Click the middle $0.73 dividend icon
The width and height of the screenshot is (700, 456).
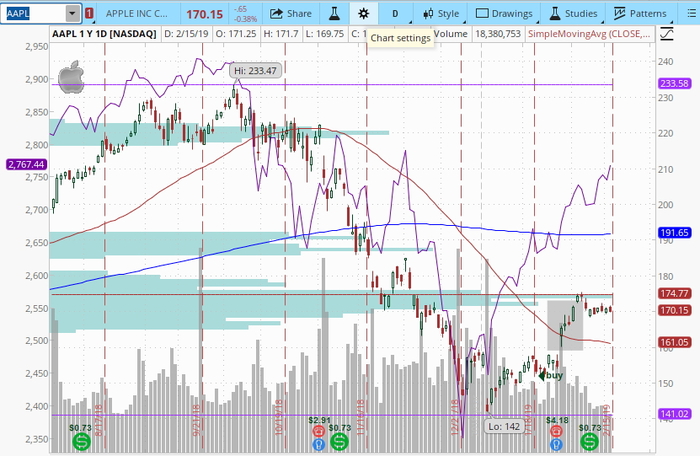(x=339, y=442)
